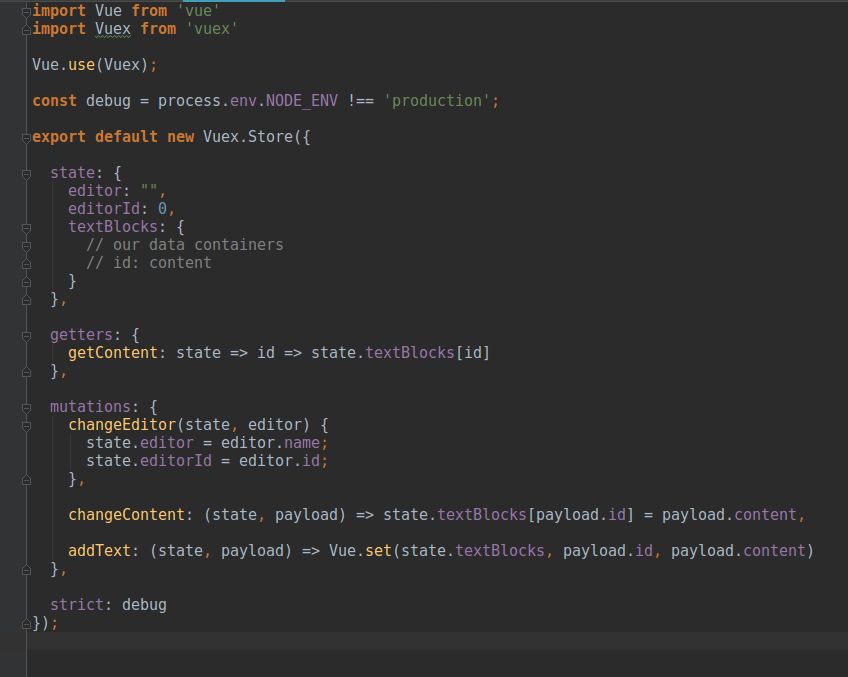Click the "mutations" key
This screenshot has width=848, height=677.
(90, 407)
